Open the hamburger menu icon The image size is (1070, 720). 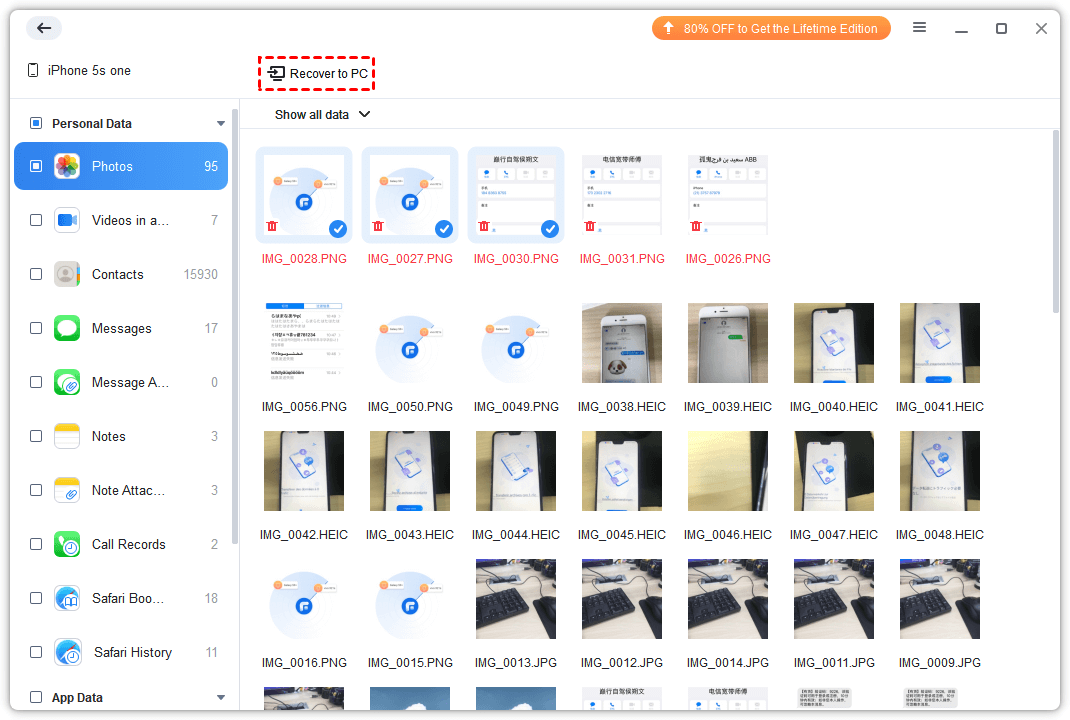click(x=919, y=28)
